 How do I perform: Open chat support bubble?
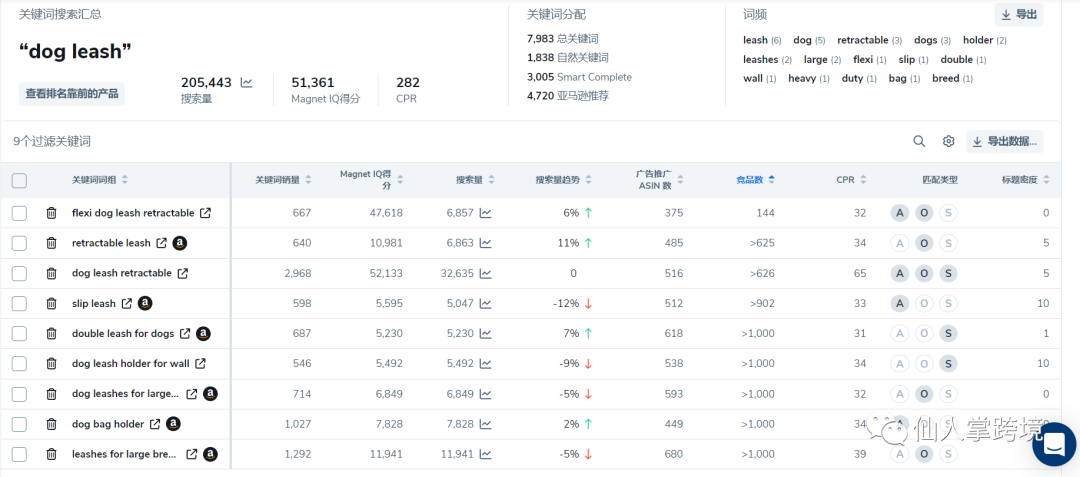1053,445
